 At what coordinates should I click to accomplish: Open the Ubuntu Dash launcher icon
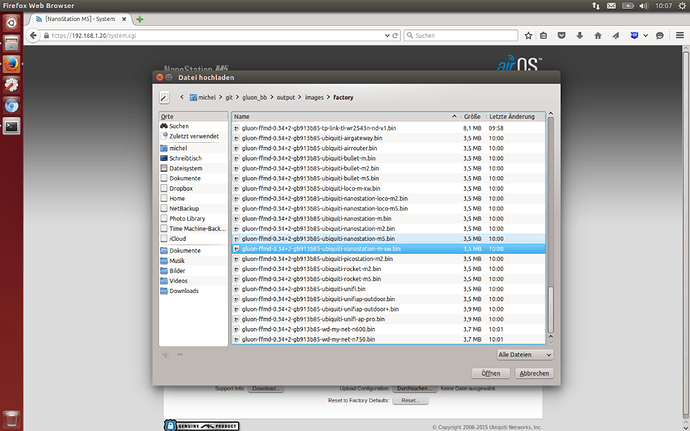click(11, 23)
